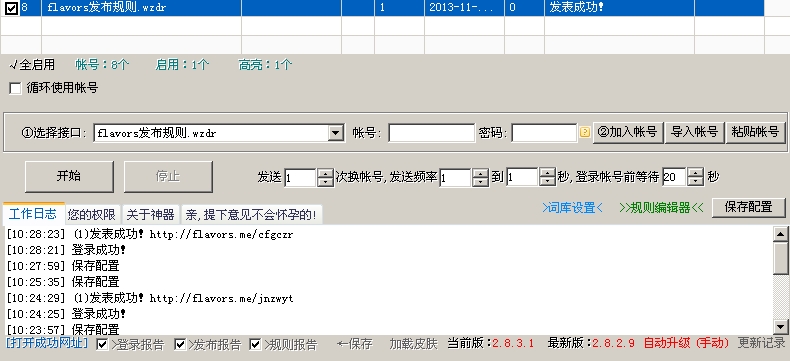Click the 发送 count number field
Screen dimensions: 790x361
coord(301,177)
